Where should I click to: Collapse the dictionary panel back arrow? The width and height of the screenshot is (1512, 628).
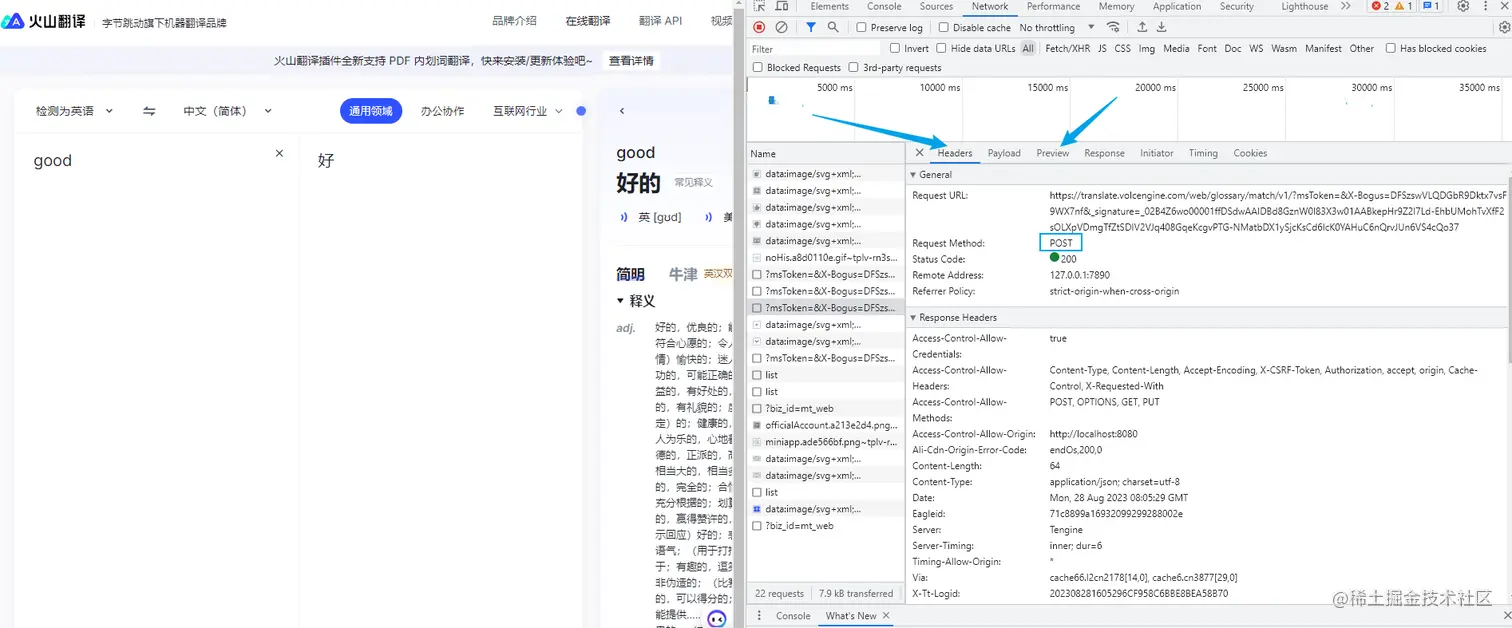pos(622,111)
